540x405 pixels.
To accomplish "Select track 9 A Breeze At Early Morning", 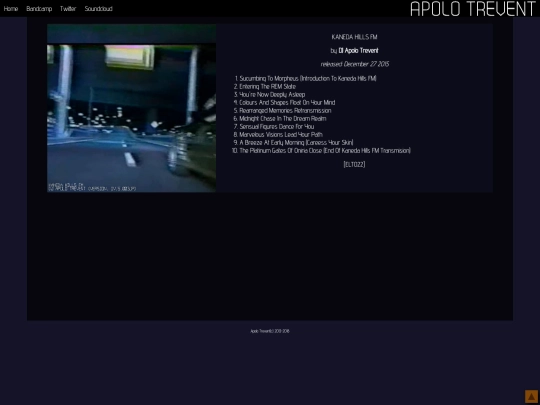I will (x=297, y=143).
